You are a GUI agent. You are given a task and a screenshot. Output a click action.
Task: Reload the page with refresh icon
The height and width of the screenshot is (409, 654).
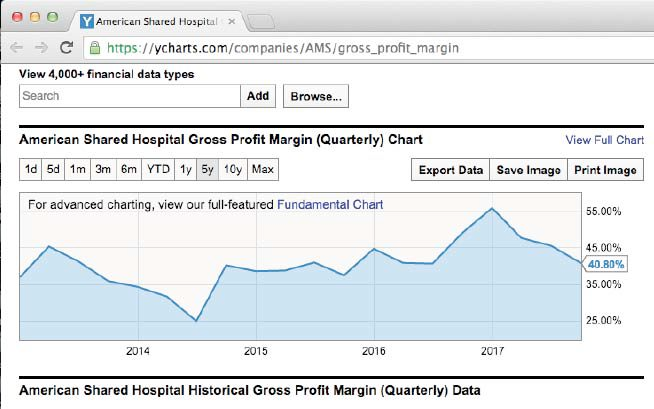tap(67, 47)
